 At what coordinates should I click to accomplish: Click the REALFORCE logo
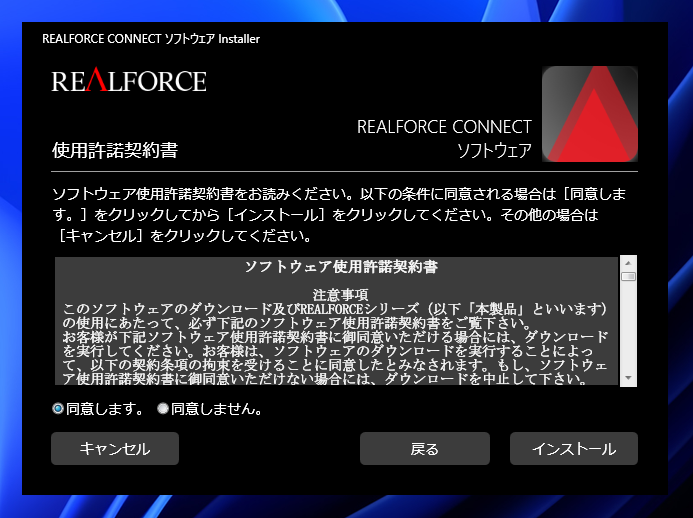pyautogui.click(x=129, y=80)
